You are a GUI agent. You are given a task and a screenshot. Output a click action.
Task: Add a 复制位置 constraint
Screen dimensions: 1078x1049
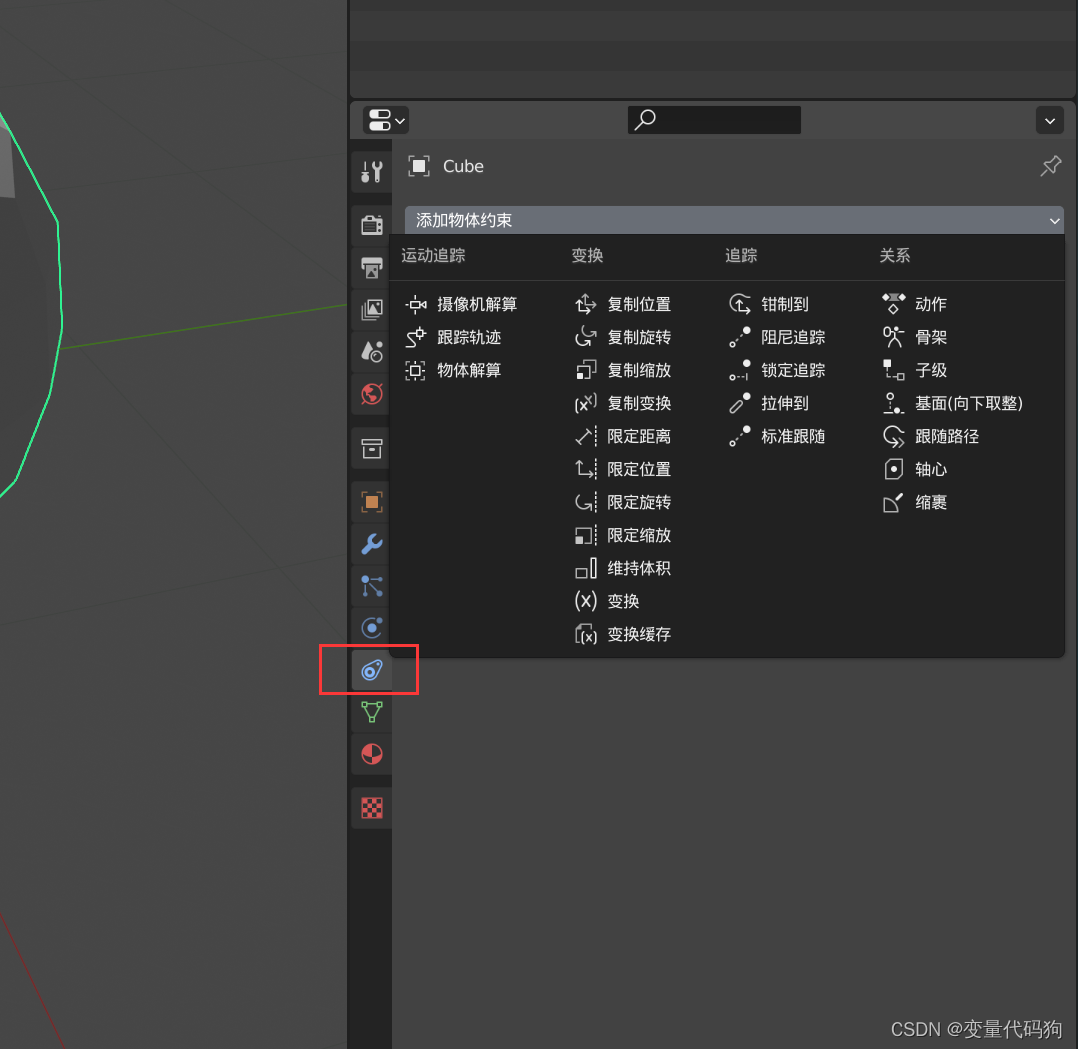point(639,304)
